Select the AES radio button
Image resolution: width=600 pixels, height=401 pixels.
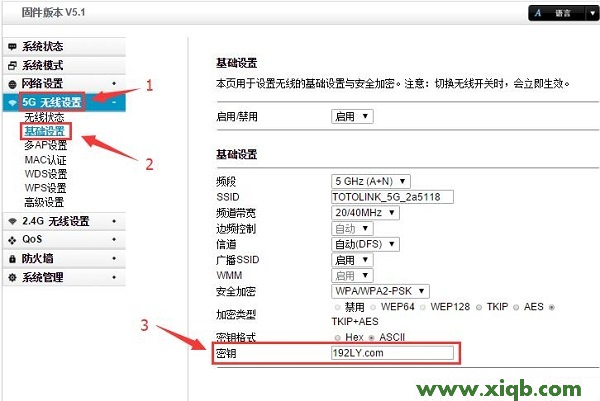click(516, 307)
